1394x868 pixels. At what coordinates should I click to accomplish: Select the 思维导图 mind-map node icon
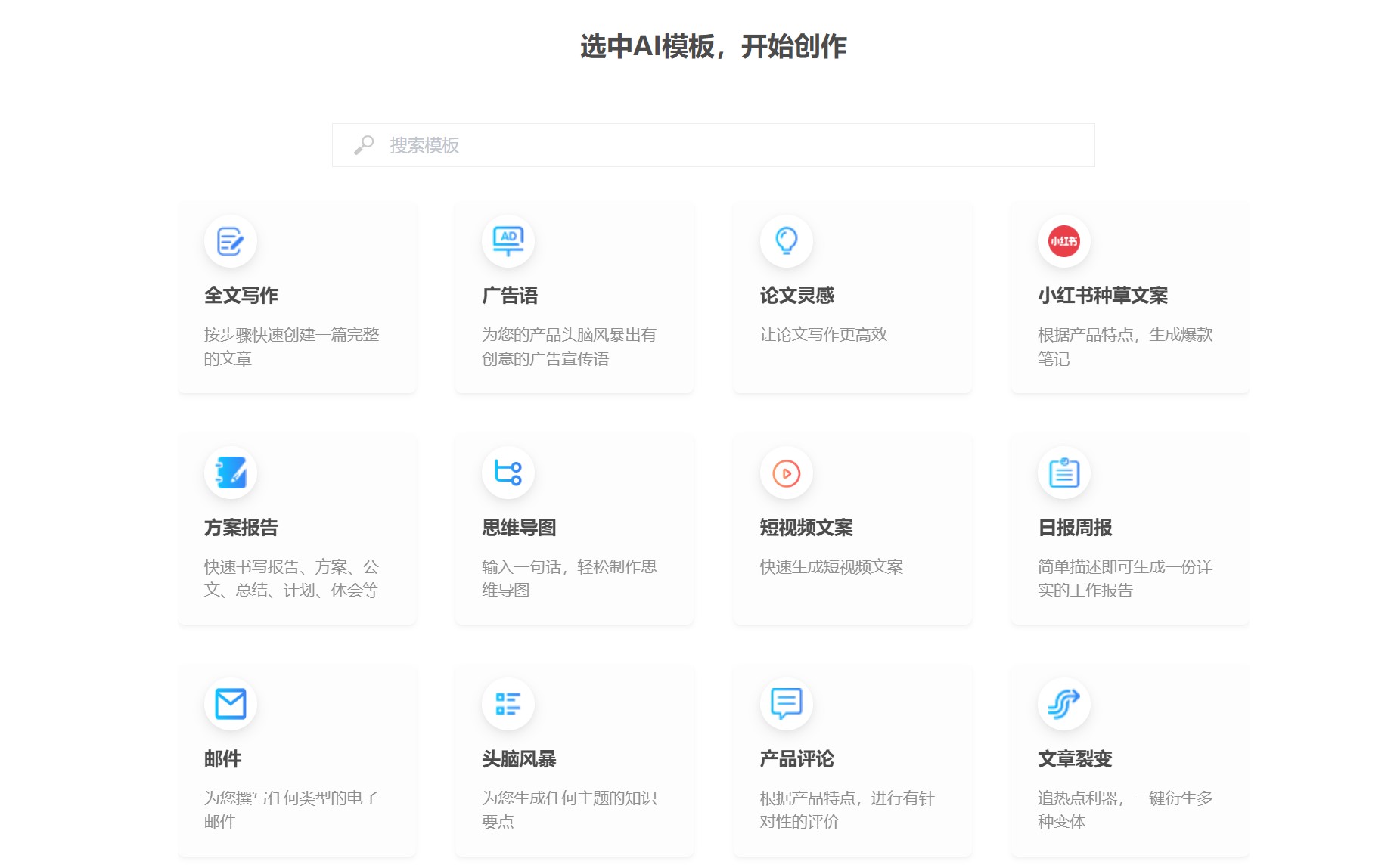coord(508,473)
